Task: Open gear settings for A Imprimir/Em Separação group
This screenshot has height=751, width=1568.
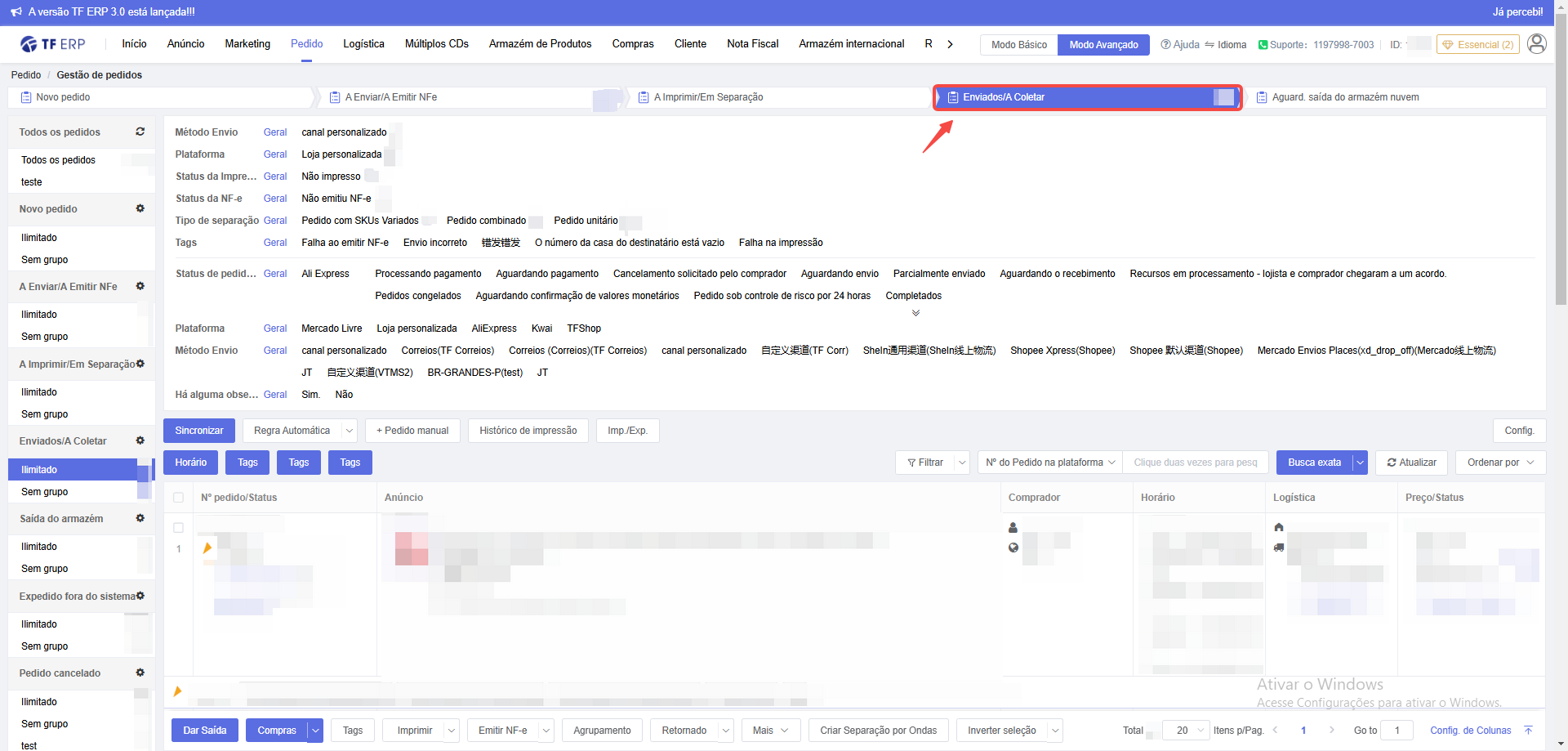Action: 140,364
